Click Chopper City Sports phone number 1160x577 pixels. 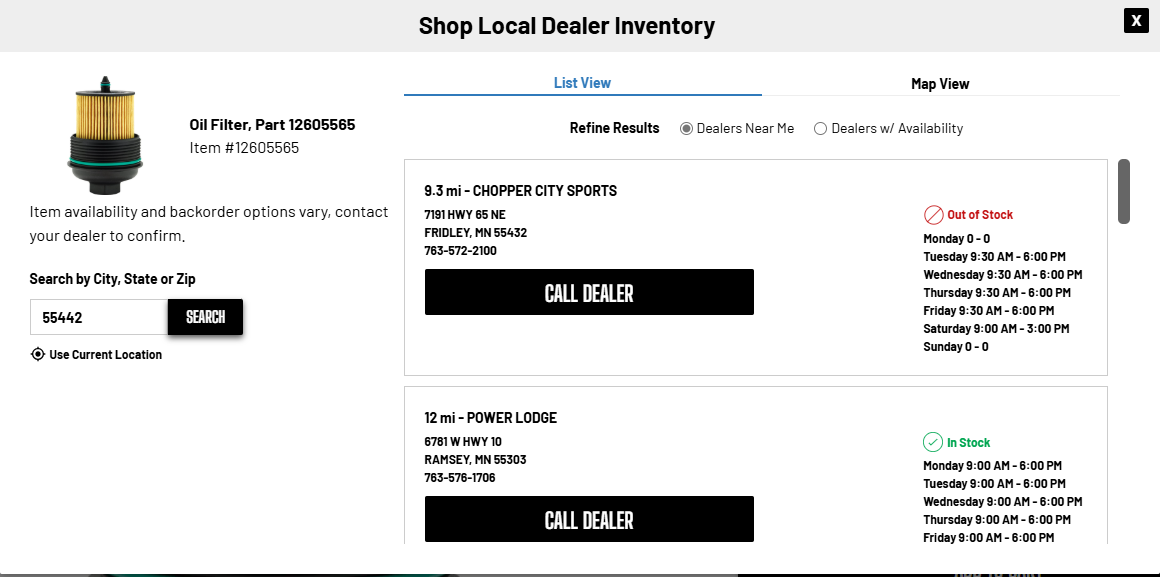pos(460,250)
